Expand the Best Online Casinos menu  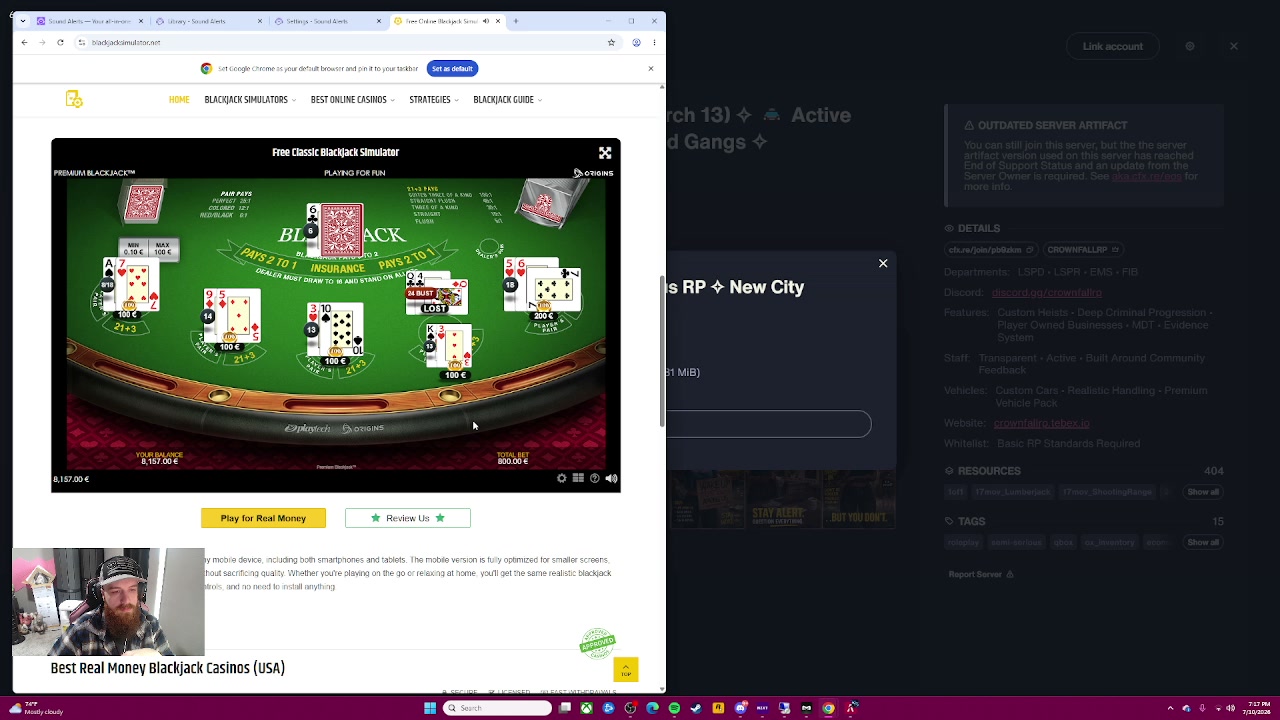coord(352,100)
